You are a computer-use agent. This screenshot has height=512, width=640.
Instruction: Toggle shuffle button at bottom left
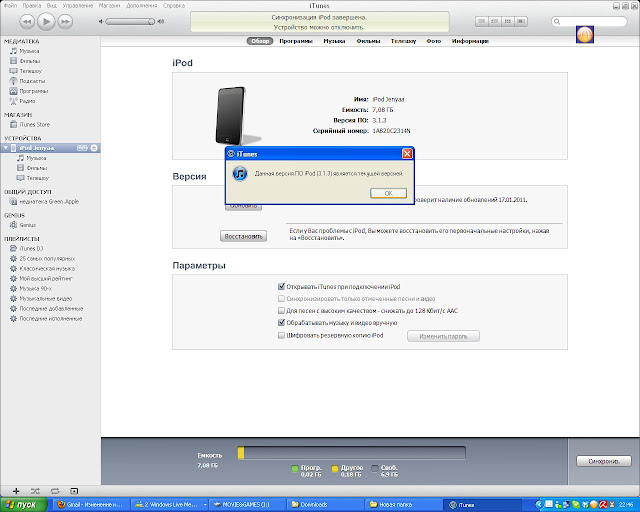pyautogui.click(x=35, y=491)
